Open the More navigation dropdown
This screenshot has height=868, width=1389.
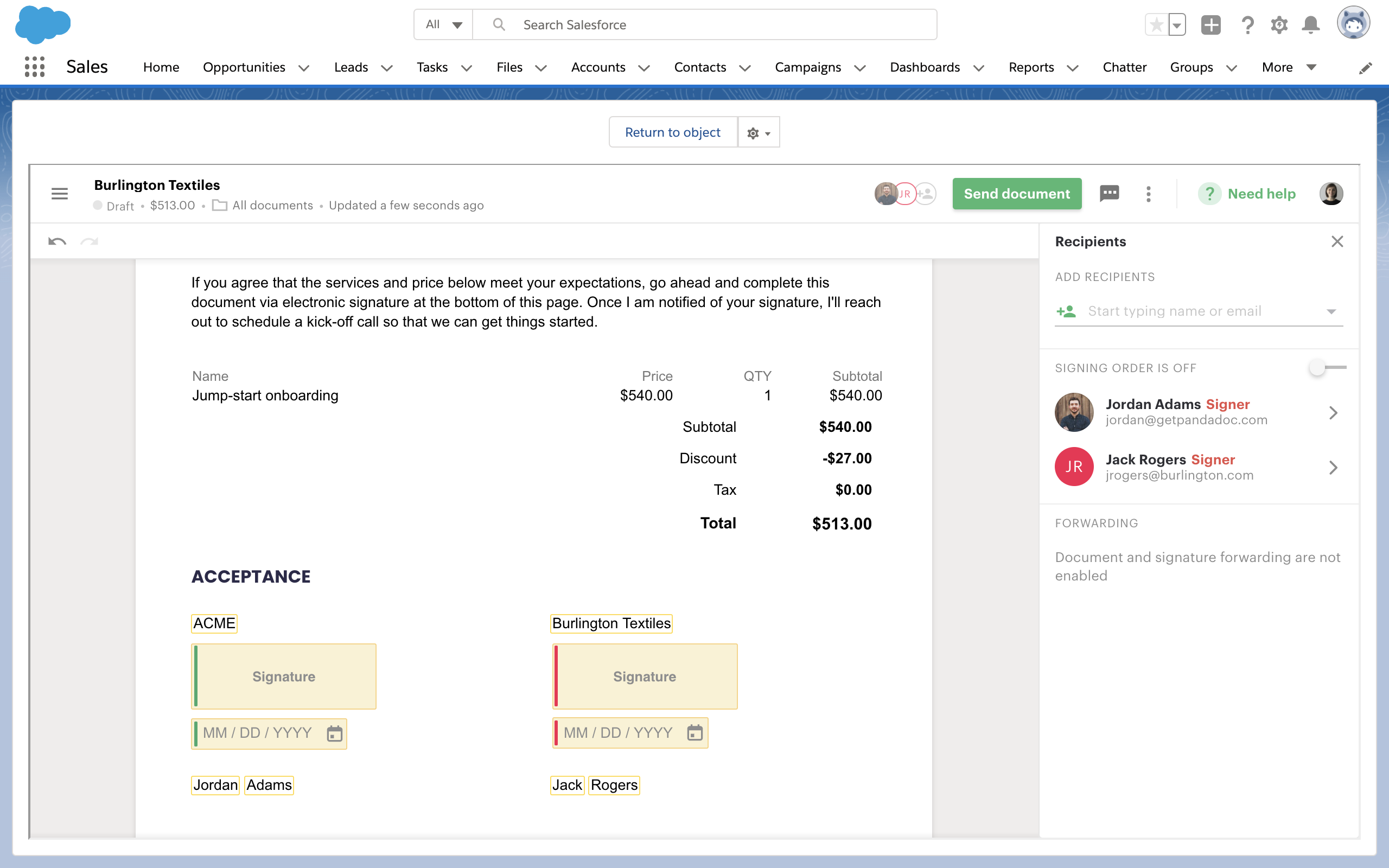point(1289,67)
